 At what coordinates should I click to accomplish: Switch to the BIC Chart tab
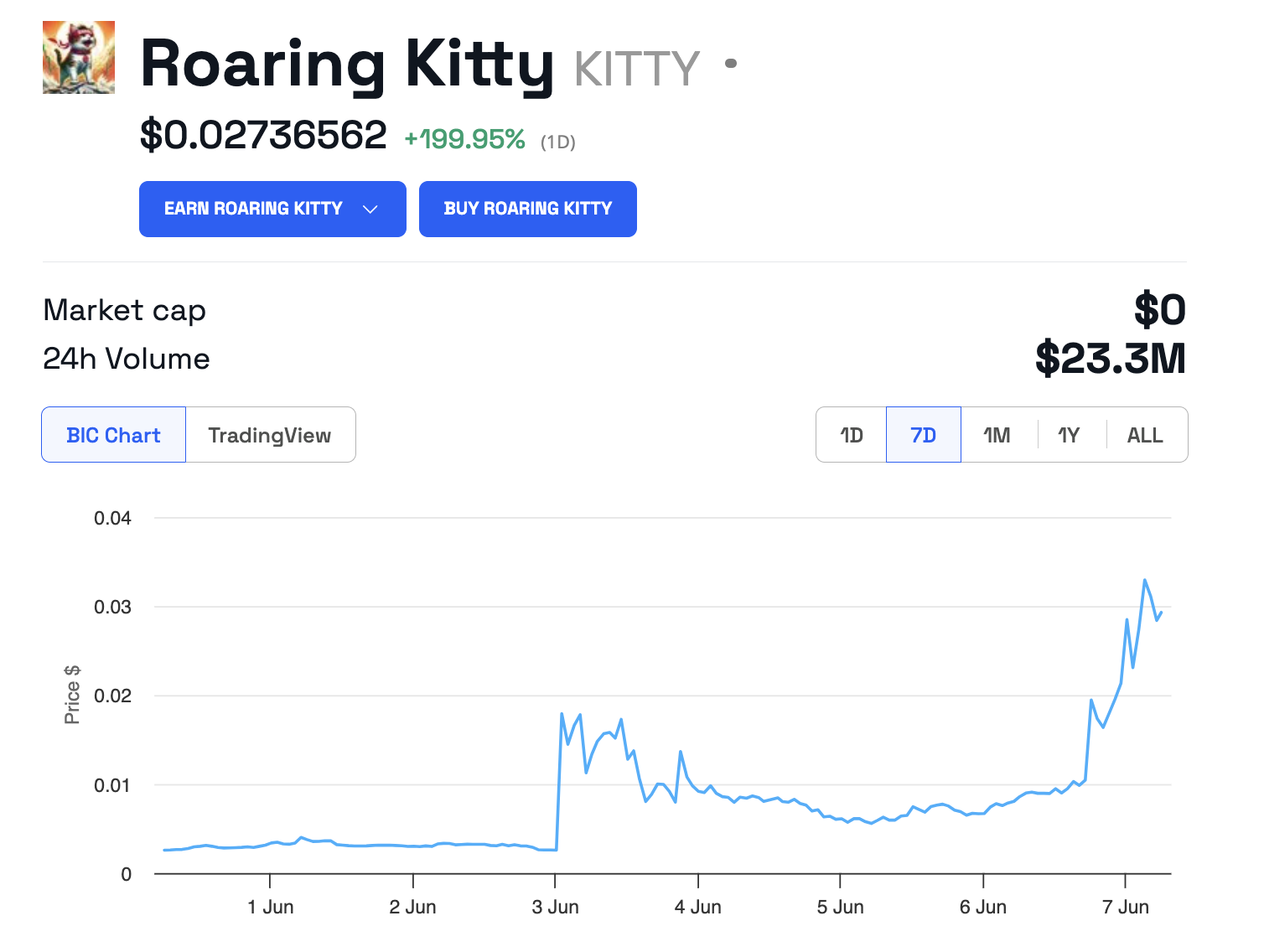click(113, 435)
